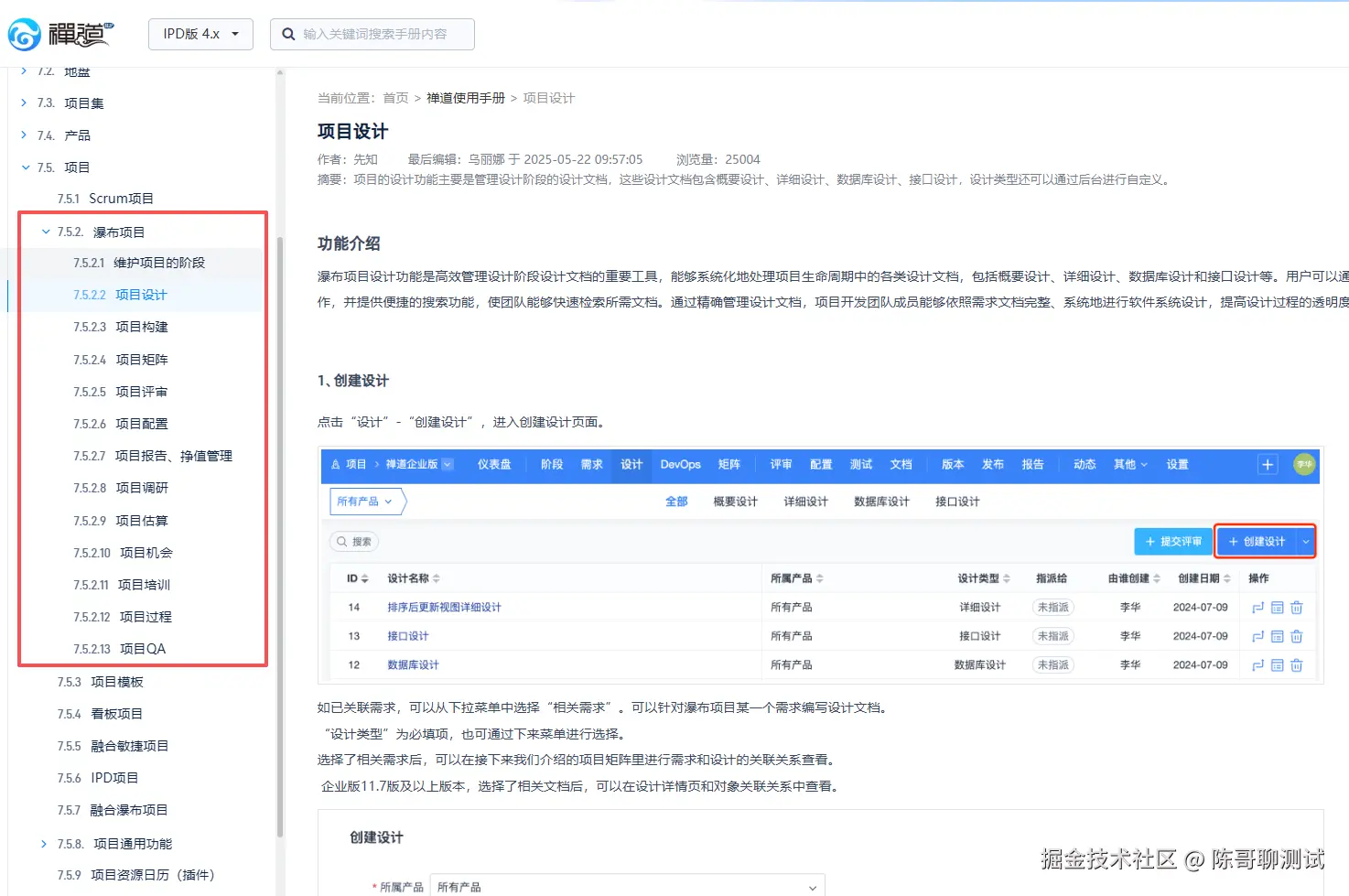Viewport: 1349px width, 896px height.
Task: Expand the 7.5.8 项目通用功能 section
Action: tap(44, 843)
